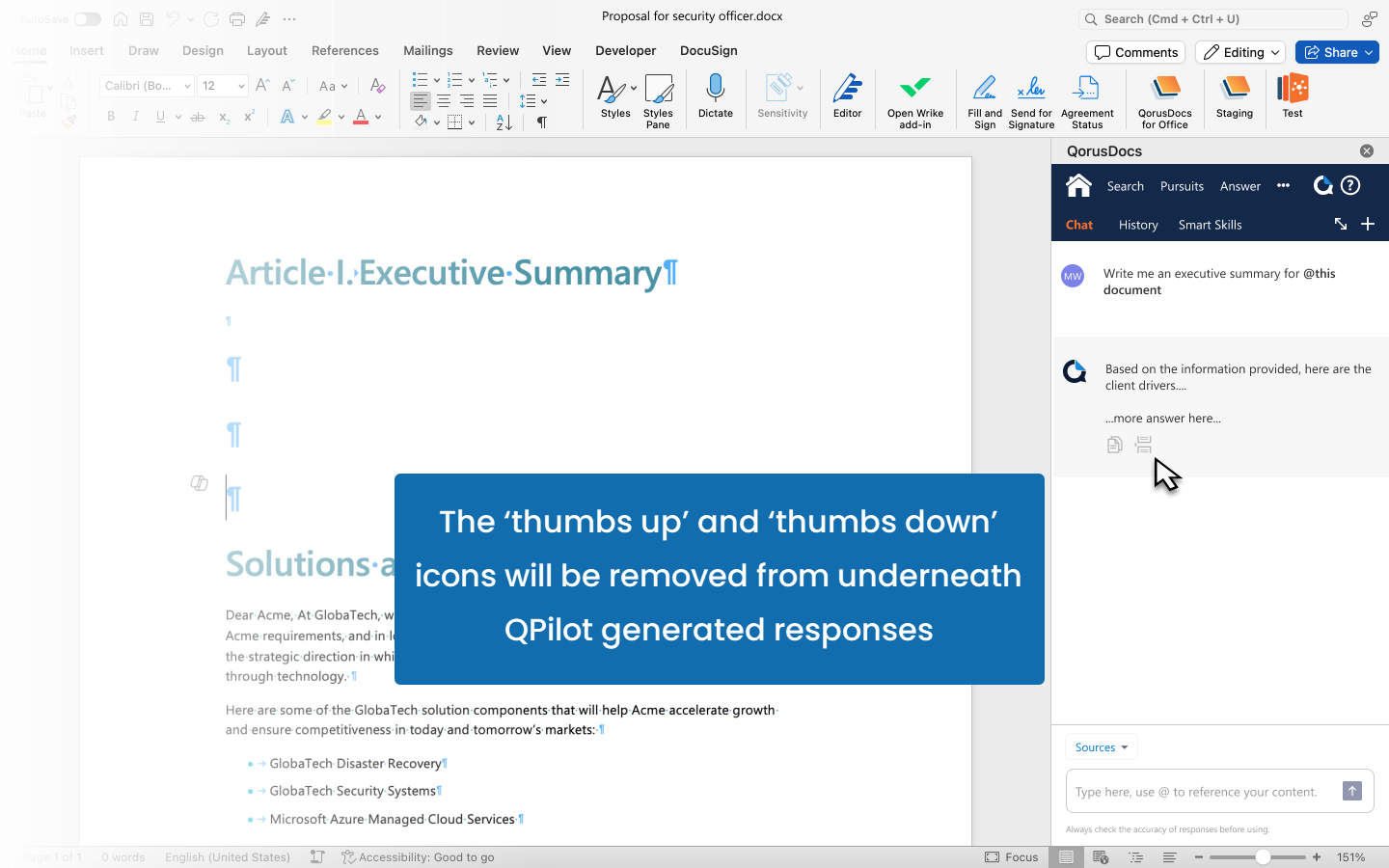The width and height of the screenshot is (1389, 868).
Task: Click the Dictate microphone icon
Action: tap(715, 89)
